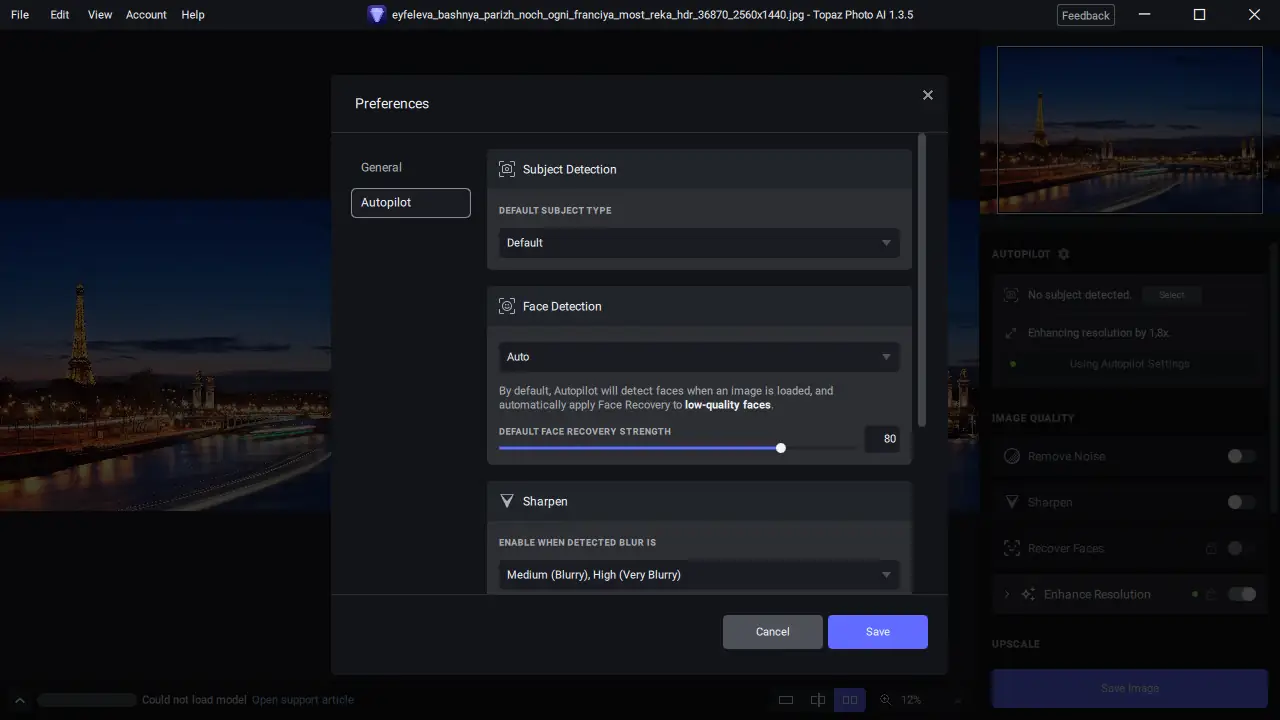
Task: Open the Help menu
Action: (193, 15)
